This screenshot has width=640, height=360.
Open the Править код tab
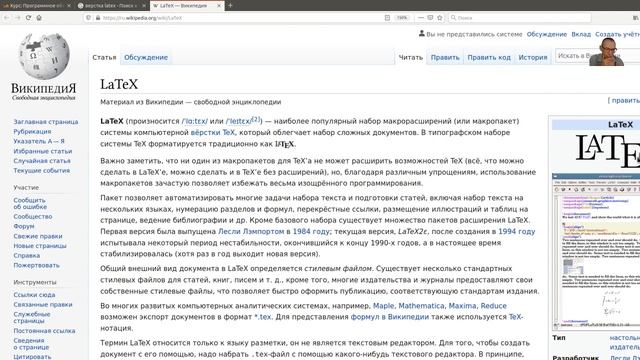click(x=489, y=57)
